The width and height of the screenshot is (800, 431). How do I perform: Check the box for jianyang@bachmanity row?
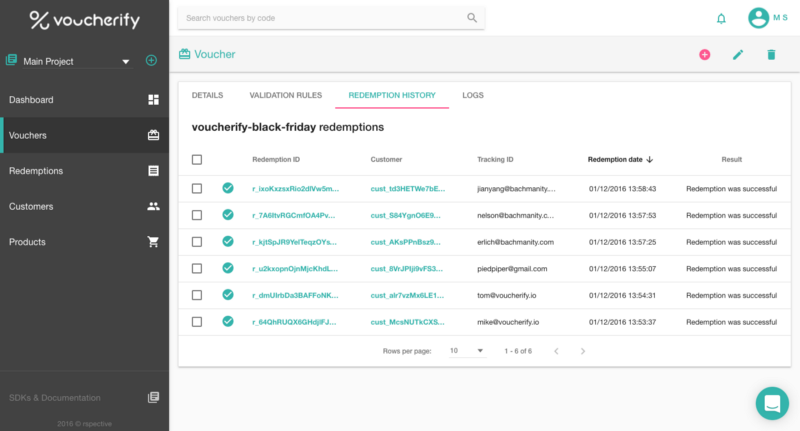(197, 189)
